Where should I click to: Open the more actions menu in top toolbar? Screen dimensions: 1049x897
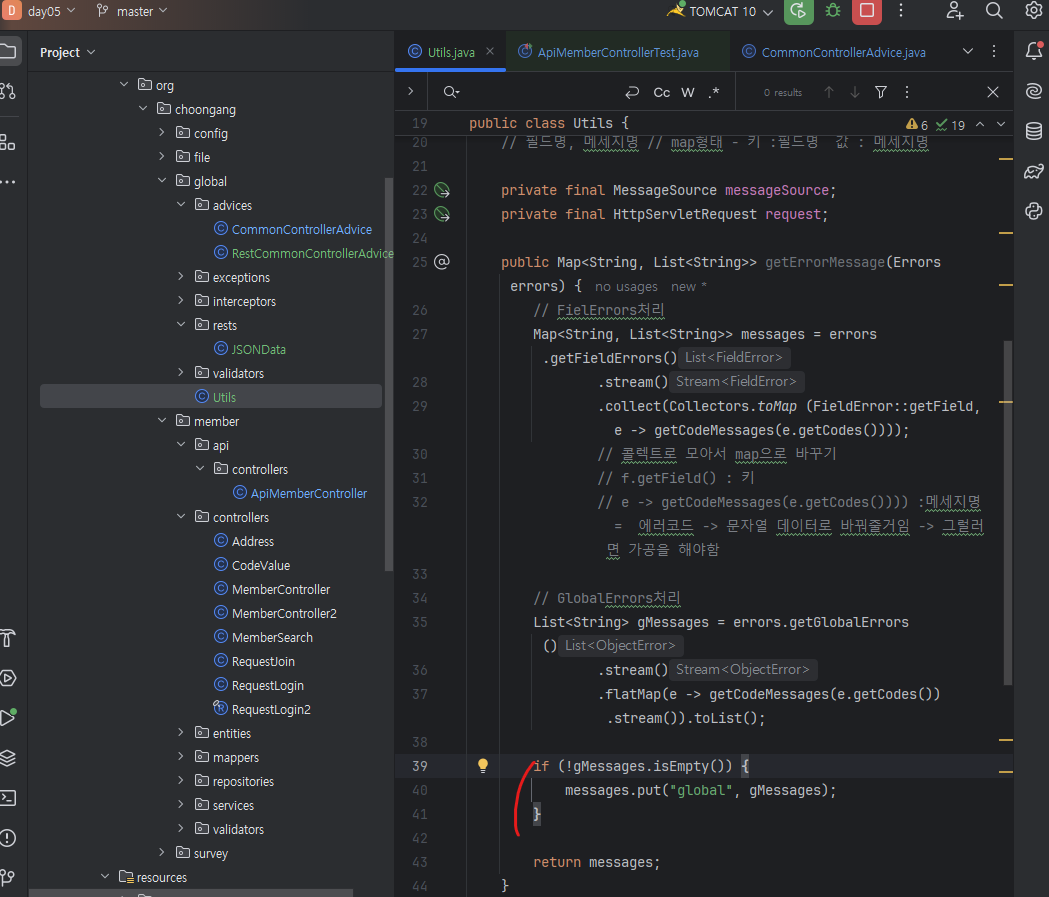[x=901, y=11]
